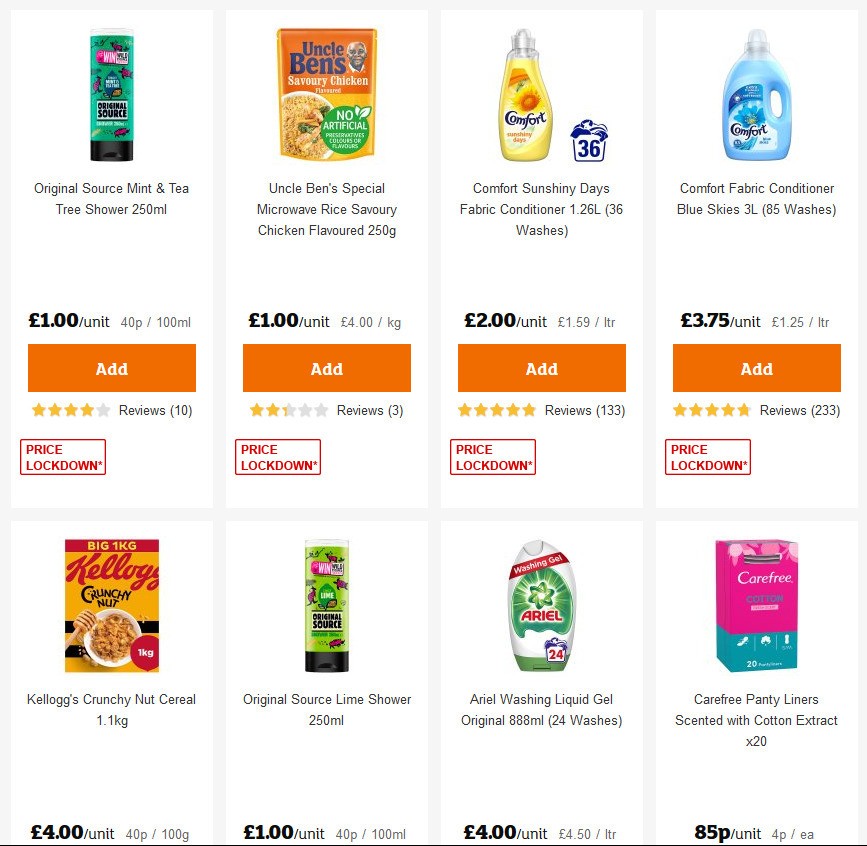Open the Ariel Washing Liquid Gel product page
Image resolution: width=867 pixels, height=846 pixels.
541,709
